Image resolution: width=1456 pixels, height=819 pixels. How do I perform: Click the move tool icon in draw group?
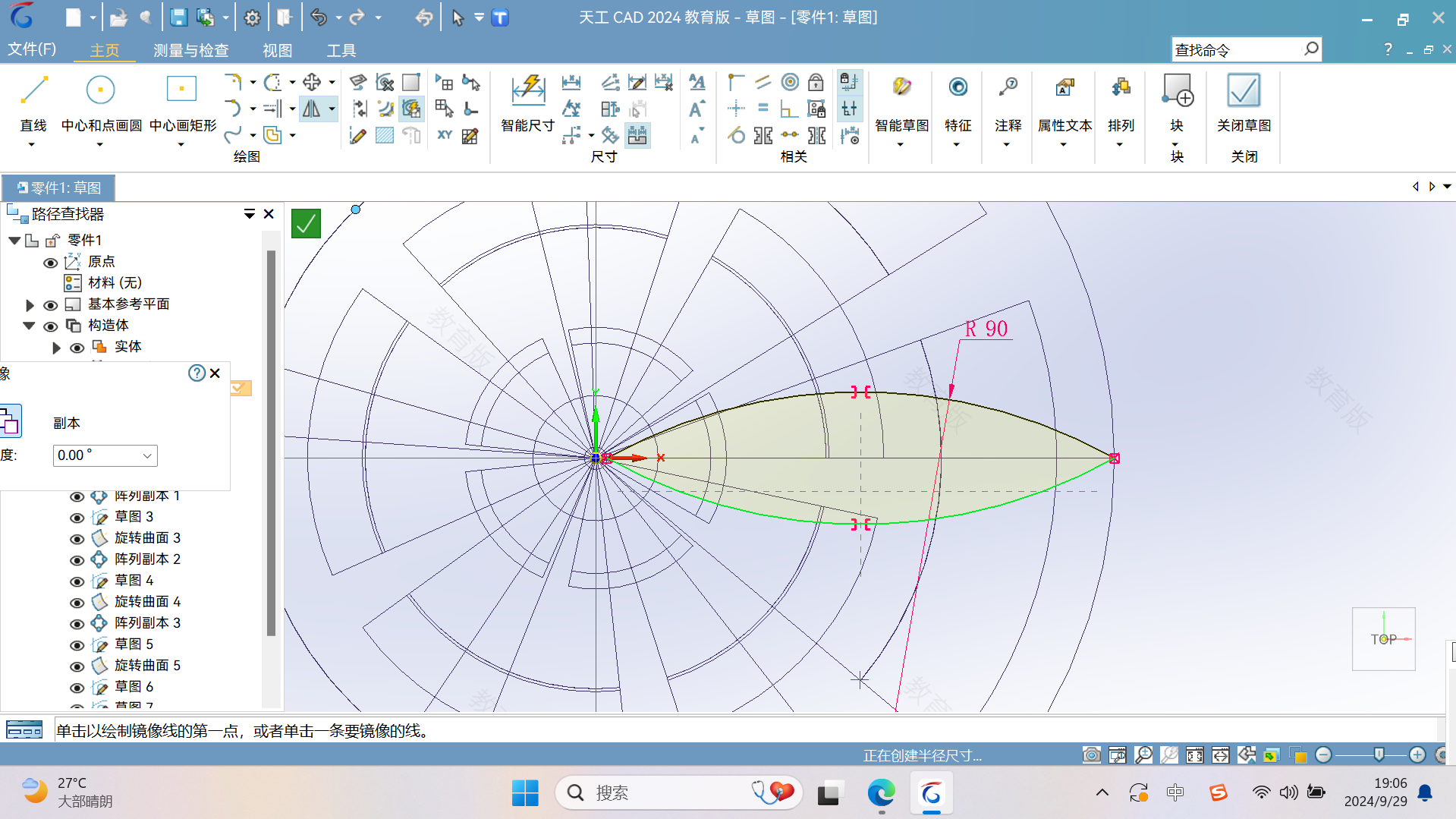(311, 82)
